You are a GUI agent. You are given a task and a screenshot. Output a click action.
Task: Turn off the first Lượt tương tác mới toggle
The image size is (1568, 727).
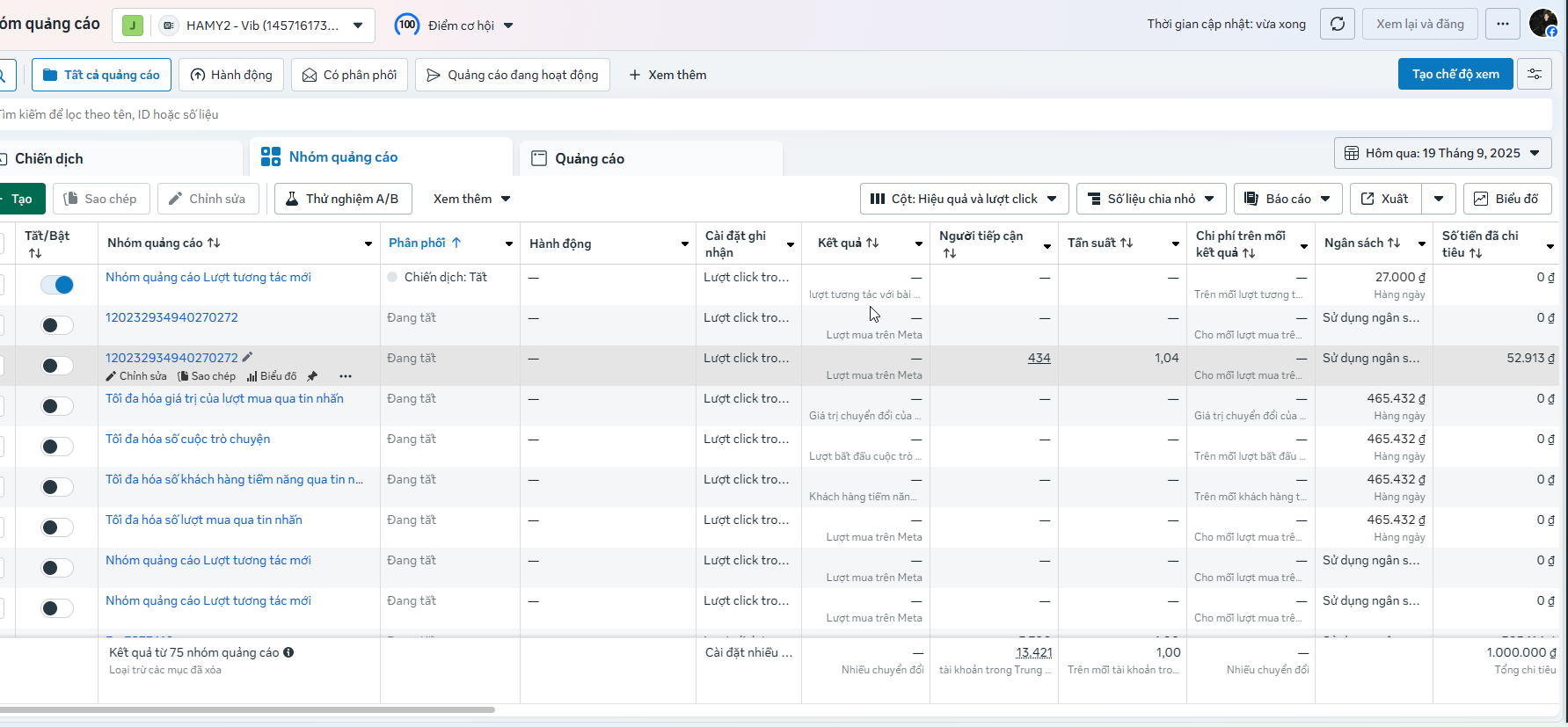(x=57, y=284)
